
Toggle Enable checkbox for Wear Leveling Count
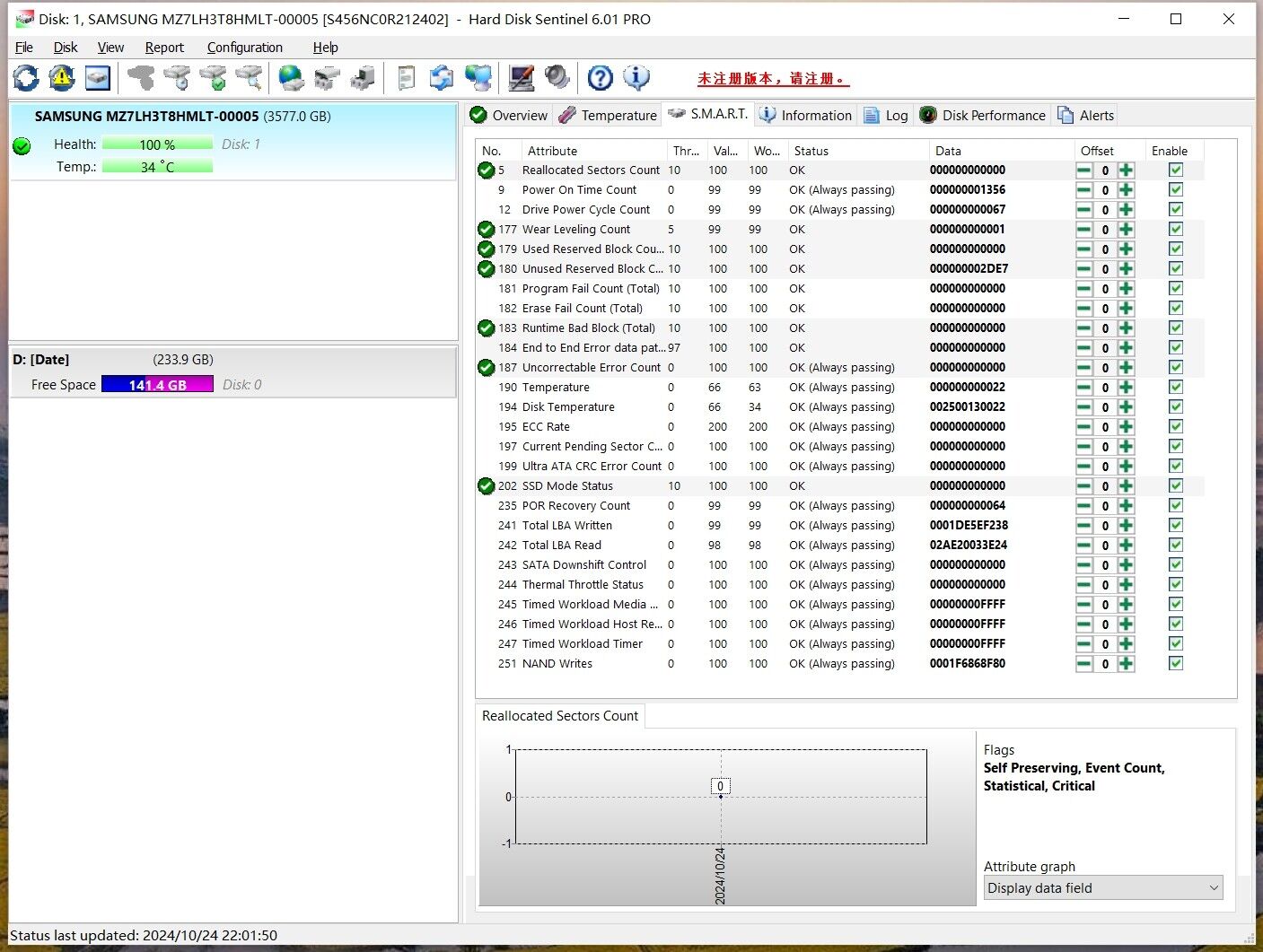coord(1176,229)
